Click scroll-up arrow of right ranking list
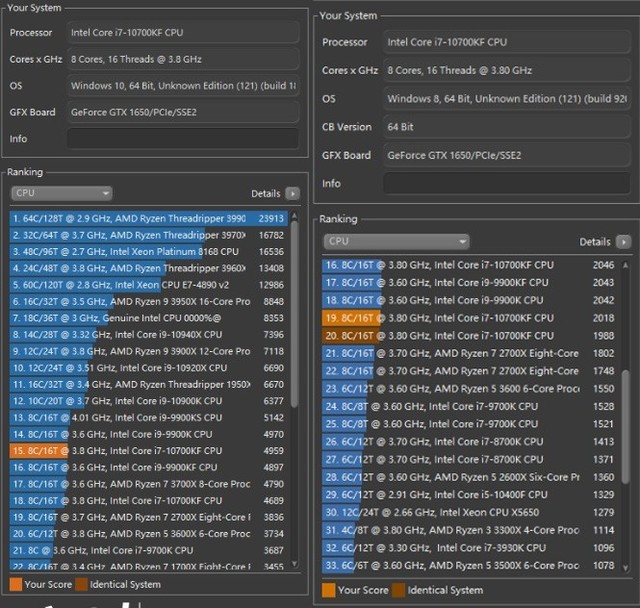This screenshot has width=640, height=608. pyautogui.click(x=625, y=265)
